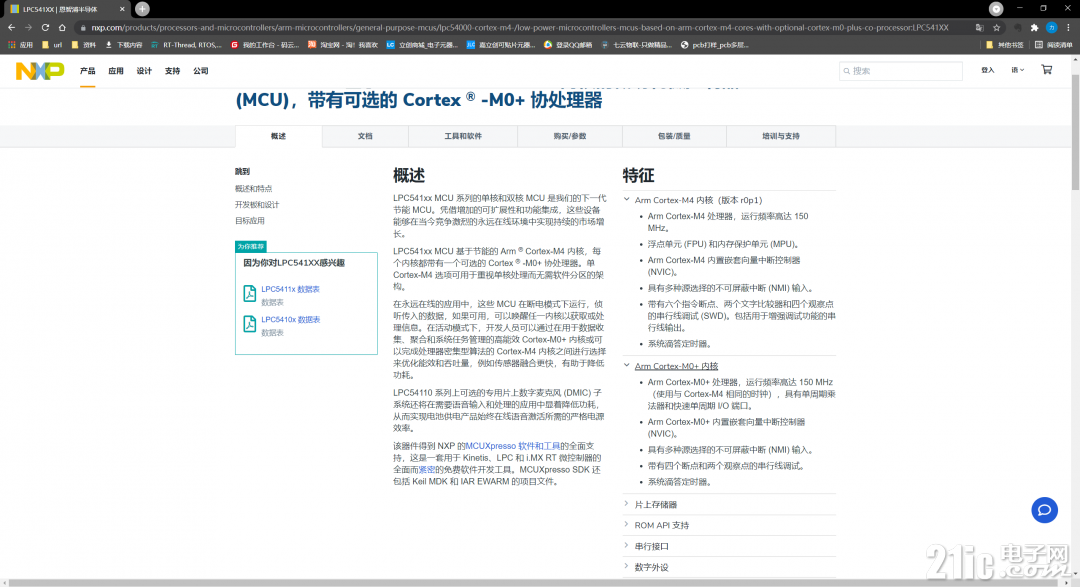This screenshot has height=587, width=1080.
Task: Open LPC5411x 数据表 link
Action: pos(290,289)
